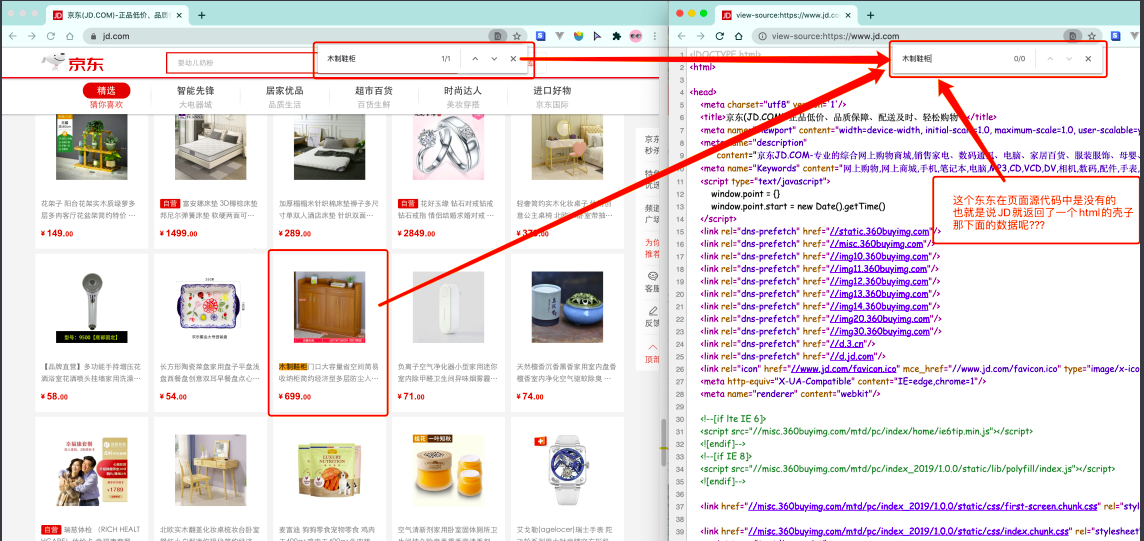The width and height of the screenshot is (1144, 541).
Task: Open home page in left jd.com window
Action: [x=69, y=36]
